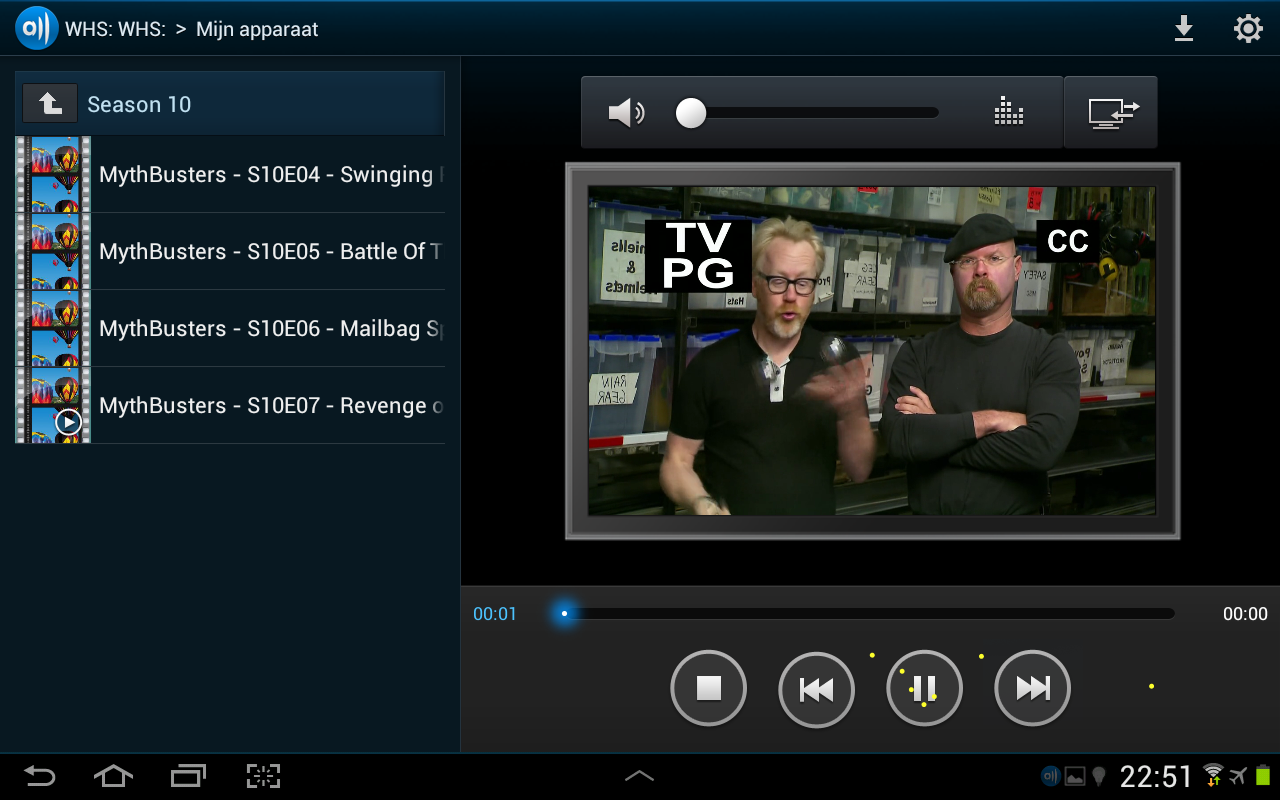Tap the total duration 00:00
This screenshot has height=800, width=1280.
pyautogui.click(x=1245, y=614)
